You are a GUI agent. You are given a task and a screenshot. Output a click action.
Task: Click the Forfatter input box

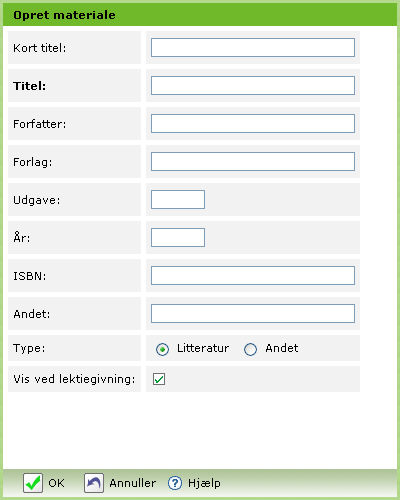(253, 123)
